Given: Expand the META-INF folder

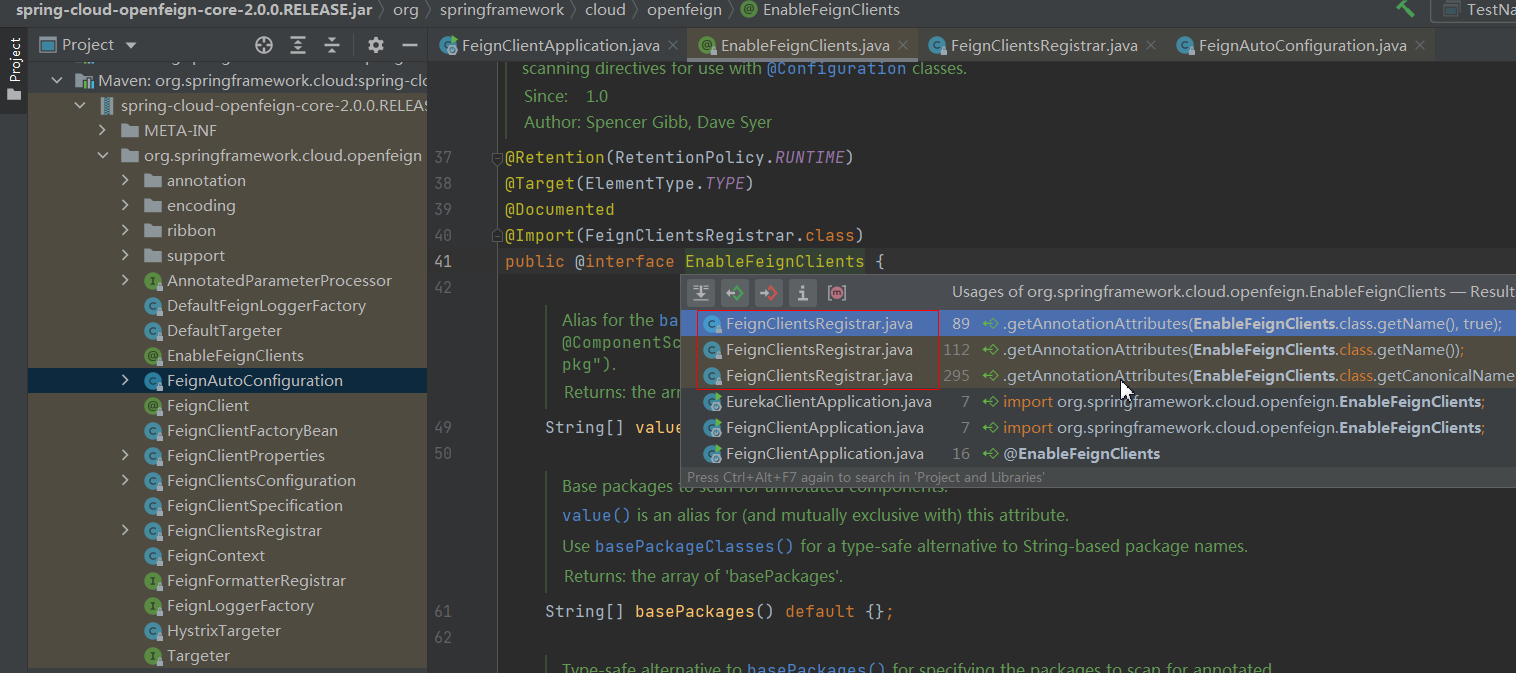Looking at the screenshot, I should point(102,131).
